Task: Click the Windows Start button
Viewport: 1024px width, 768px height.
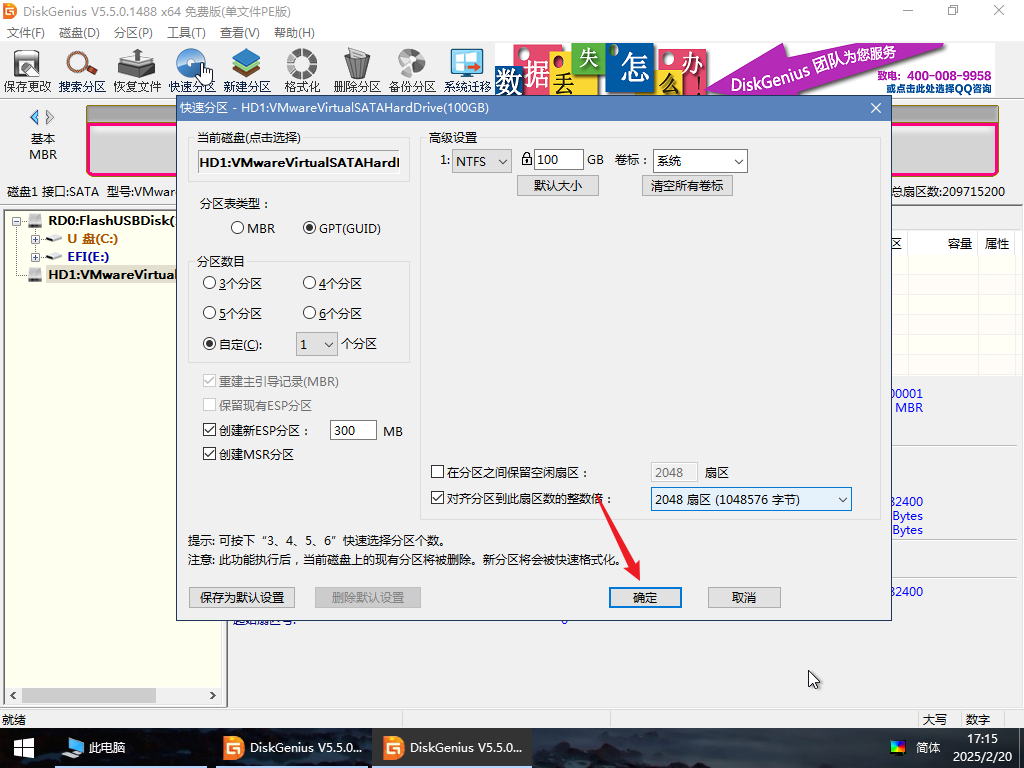Action: click(24, 748)
